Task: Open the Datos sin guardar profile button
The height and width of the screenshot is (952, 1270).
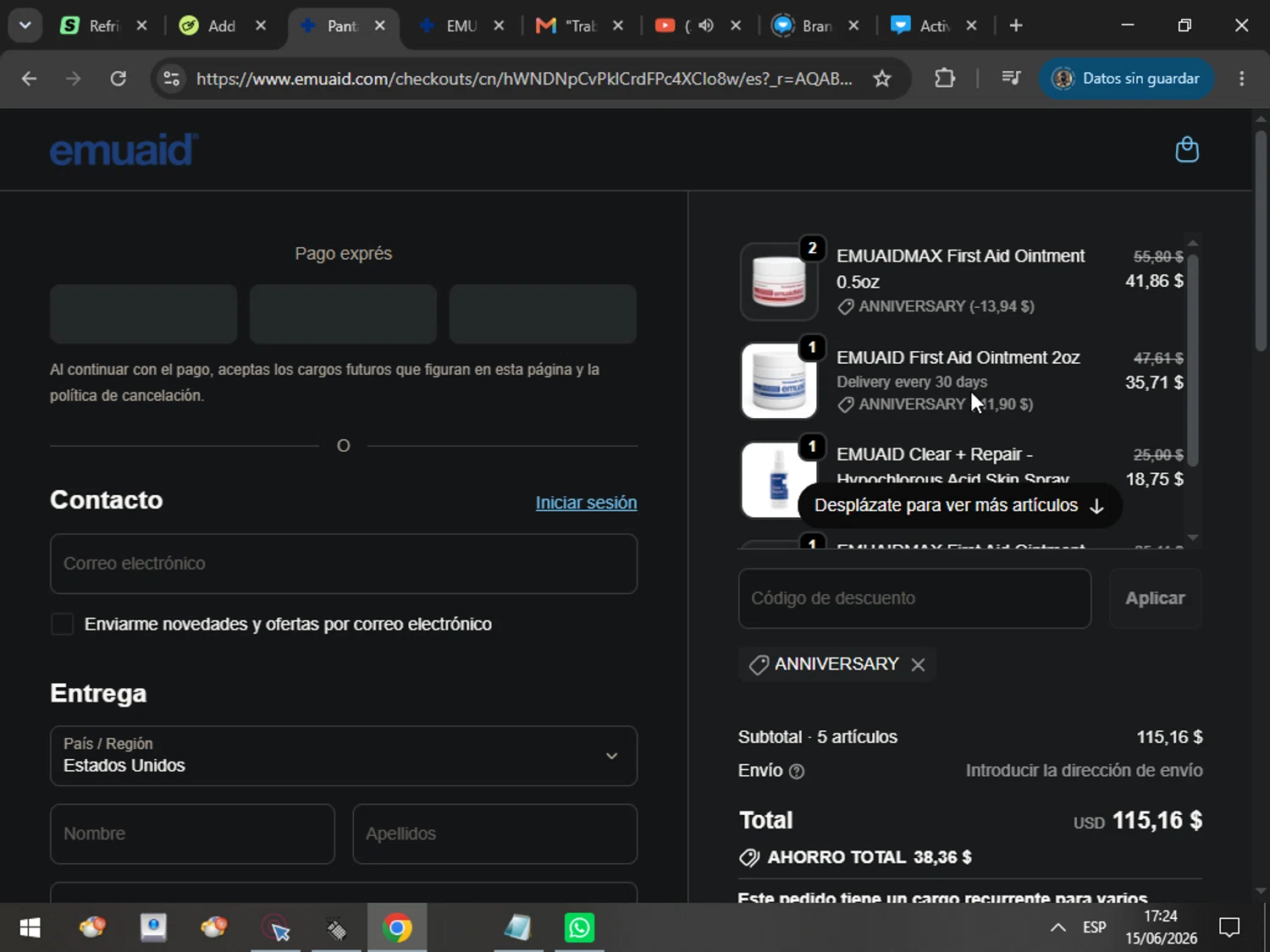Action: pyautogui.click(x=1126, y=79)
